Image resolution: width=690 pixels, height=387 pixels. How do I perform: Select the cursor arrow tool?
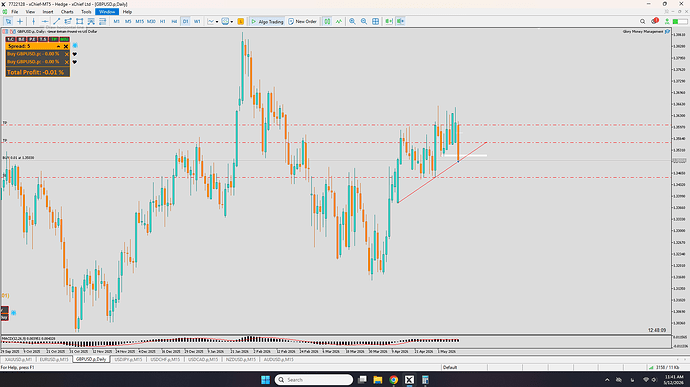(8, 21)
